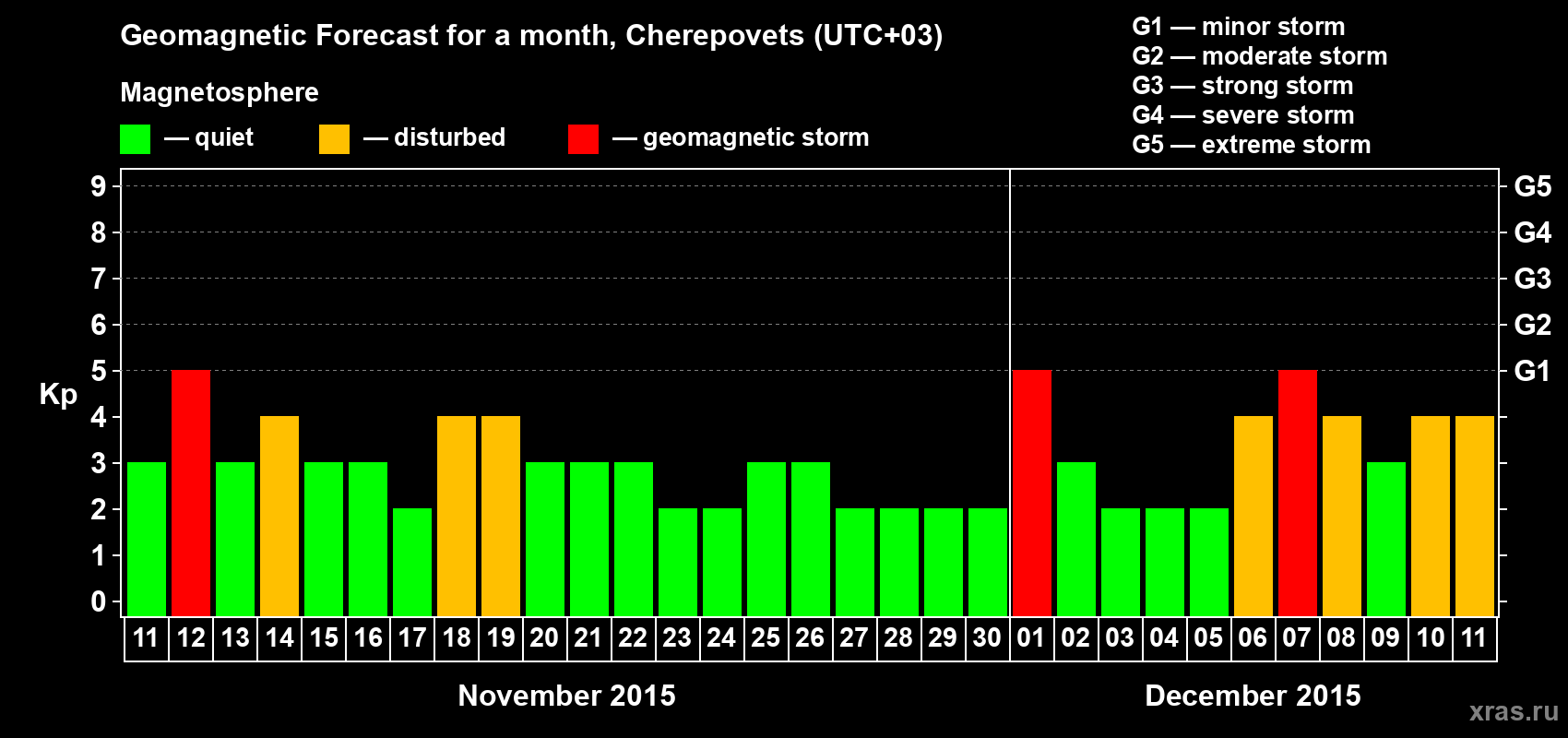Viewport: 1568px width, 738px height.
Task: Click the 'Magnetosphere' heading
Action: (220, 92)
